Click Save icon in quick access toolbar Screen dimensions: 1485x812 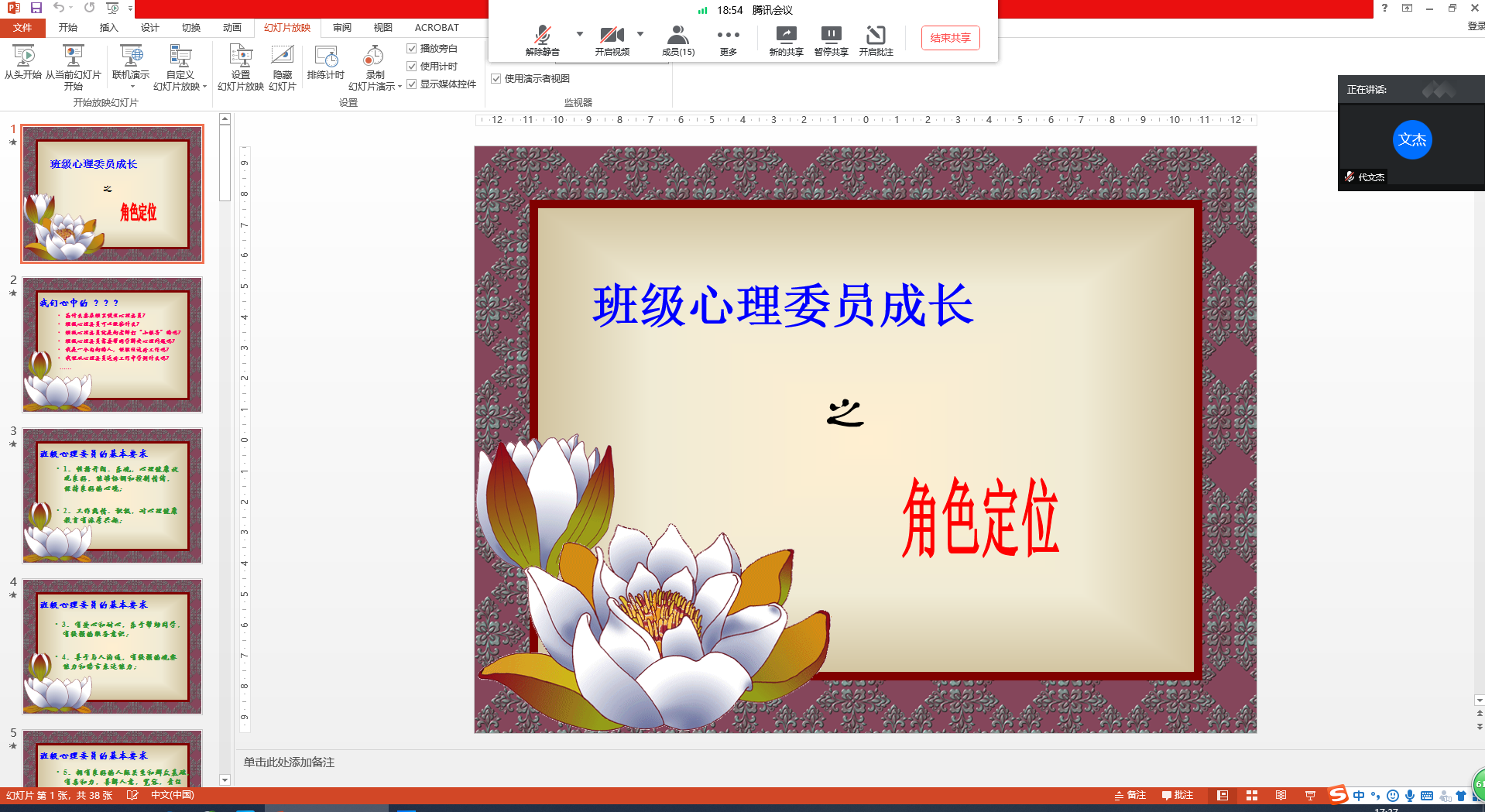pos(36,8)
